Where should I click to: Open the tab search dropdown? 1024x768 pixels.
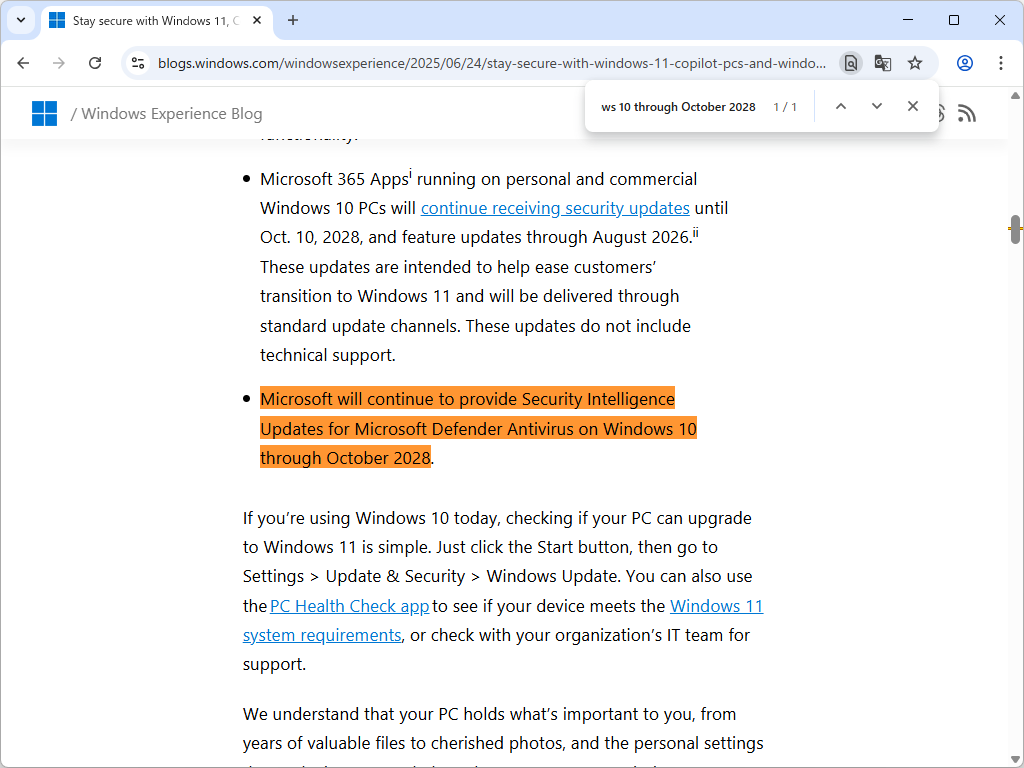[x=21, y=20]
